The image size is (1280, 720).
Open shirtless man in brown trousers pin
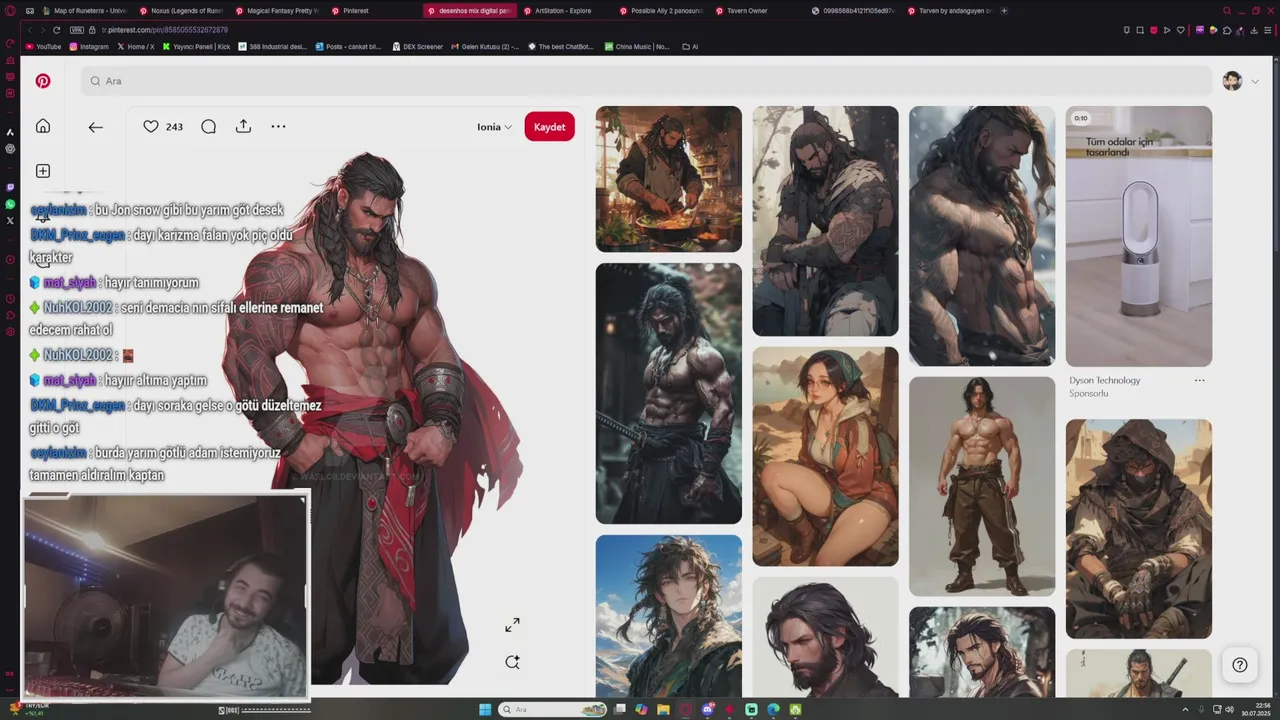(x=982, y=486)
